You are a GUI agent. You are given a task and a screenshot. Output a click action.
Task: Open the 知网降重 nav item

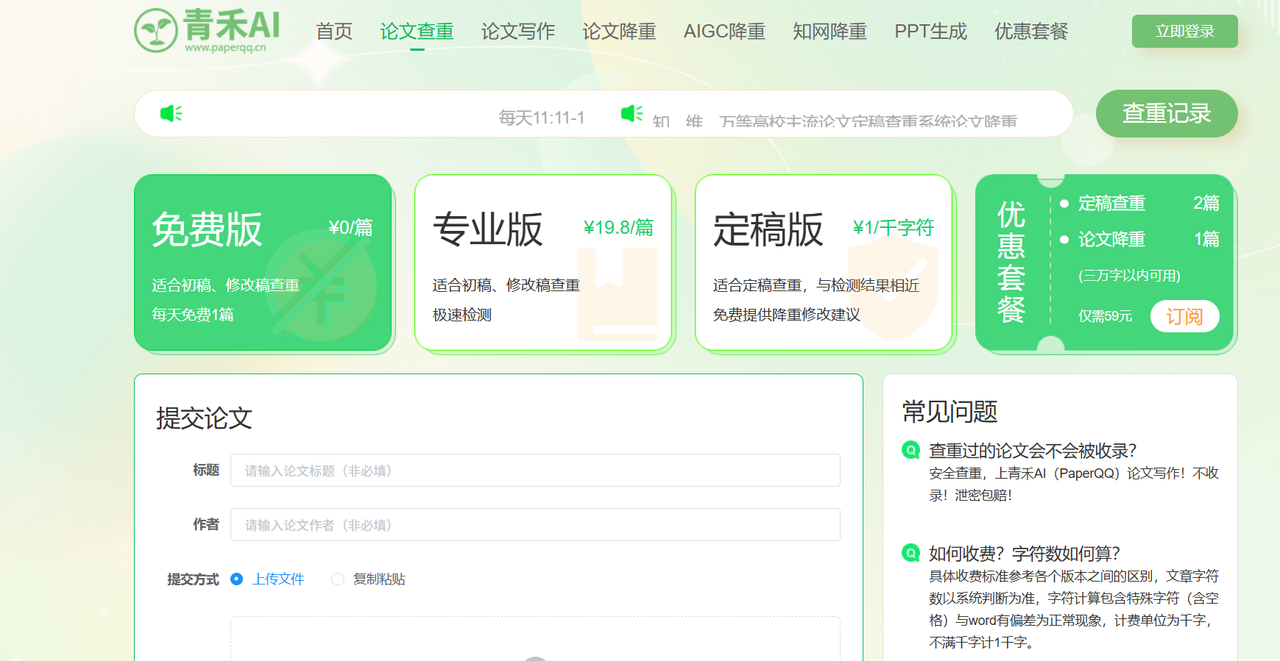coord(830,31)
